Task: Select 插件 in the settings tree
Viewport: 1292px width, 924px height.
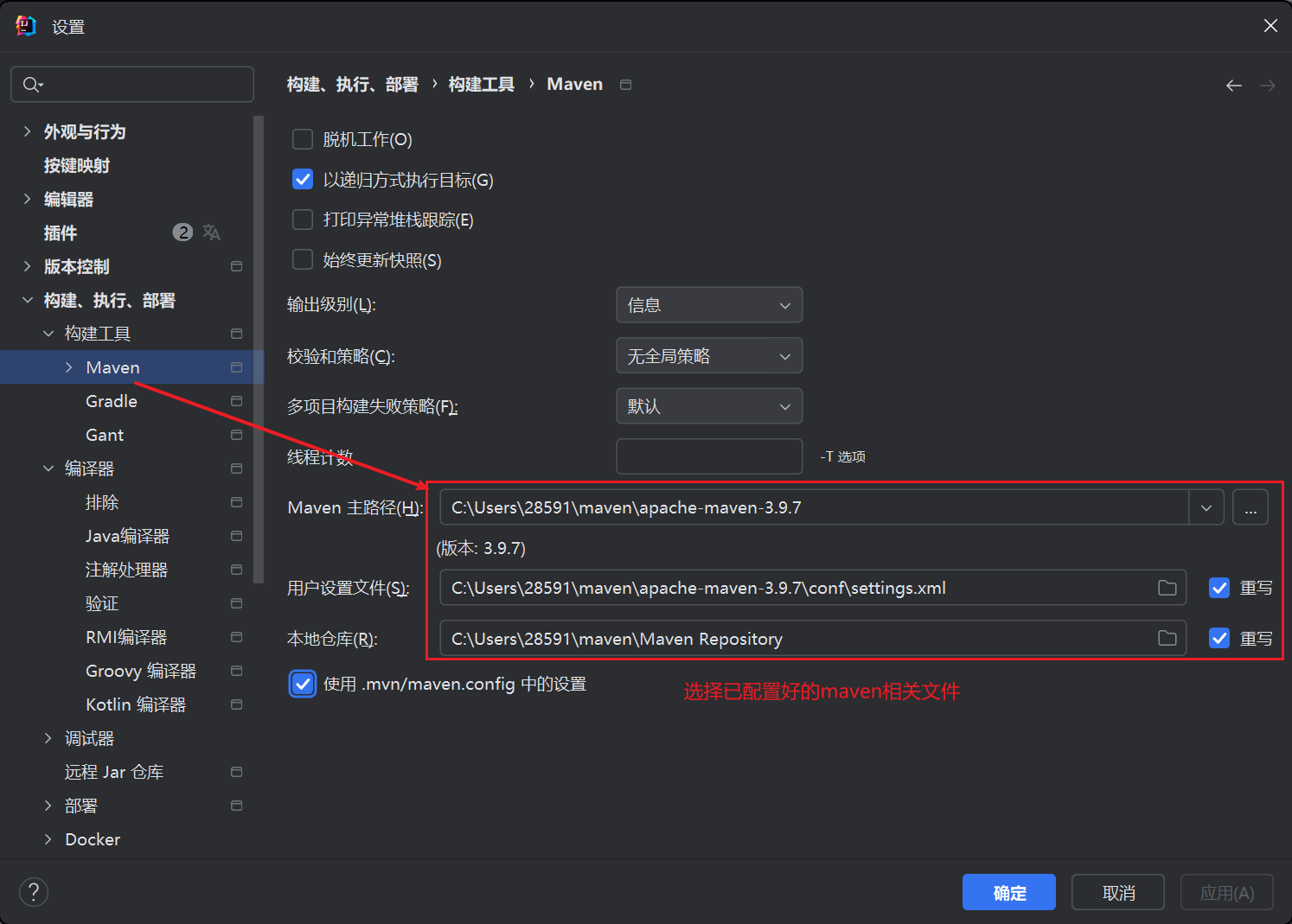Action: pos(61,233)
